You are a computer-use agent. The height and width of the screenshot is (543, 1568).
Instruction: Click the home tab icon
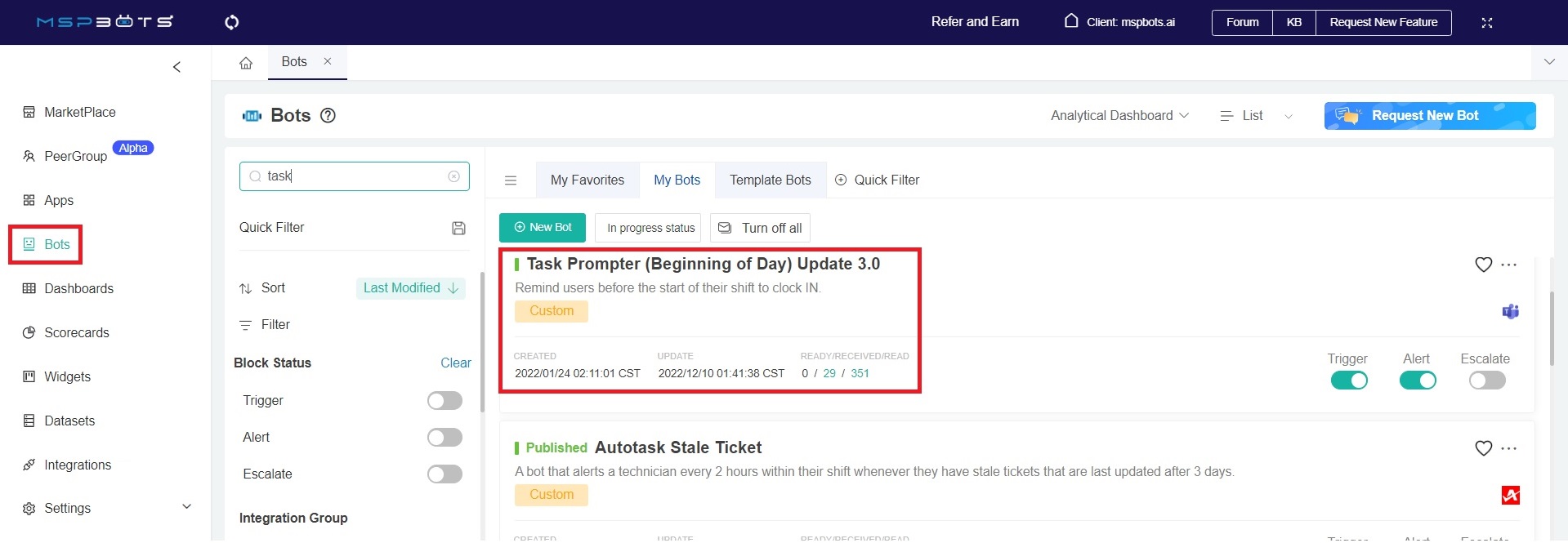tap(246, 63)
